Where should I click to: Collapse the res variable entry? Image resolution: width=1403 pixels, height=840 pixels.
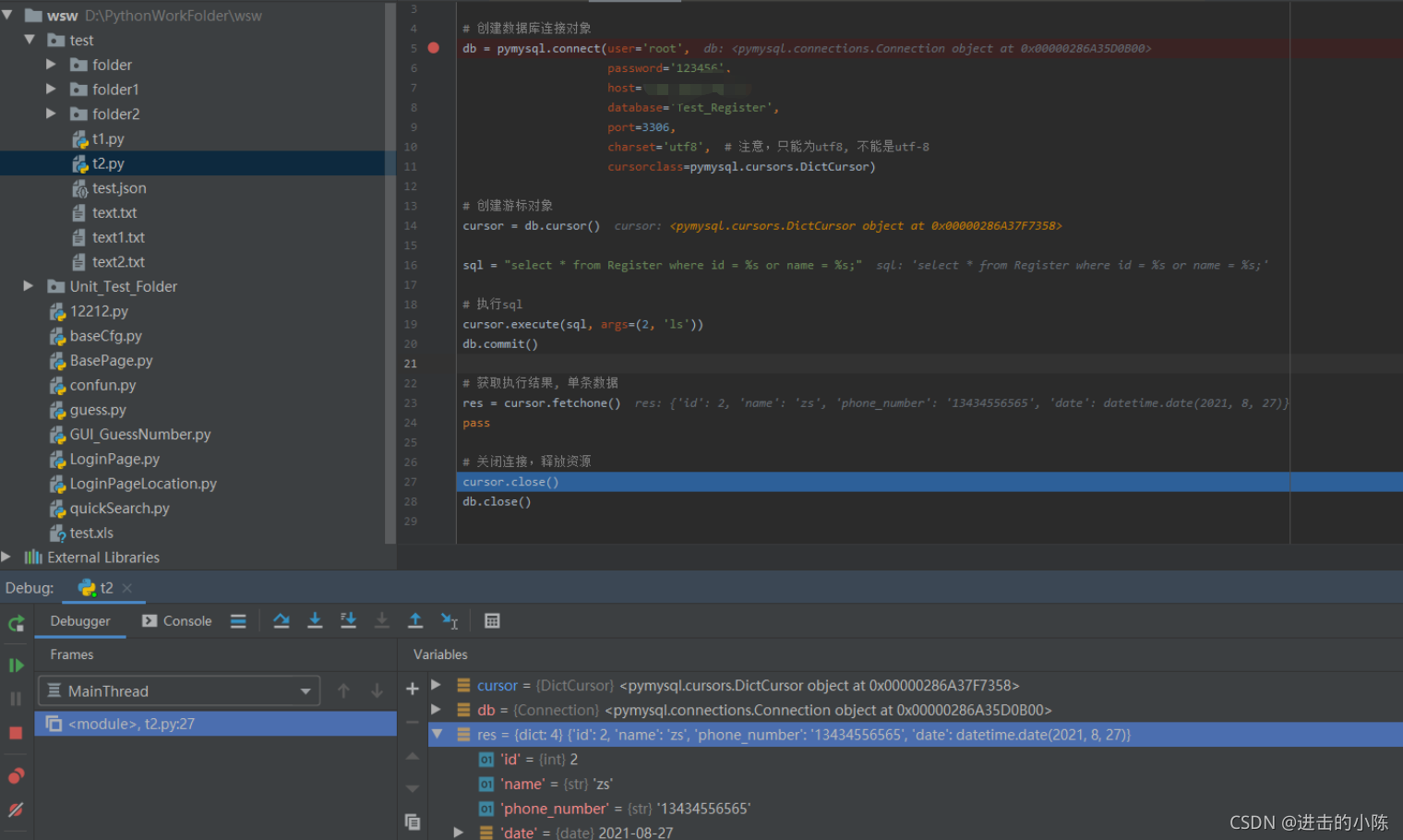click(437, 734)
